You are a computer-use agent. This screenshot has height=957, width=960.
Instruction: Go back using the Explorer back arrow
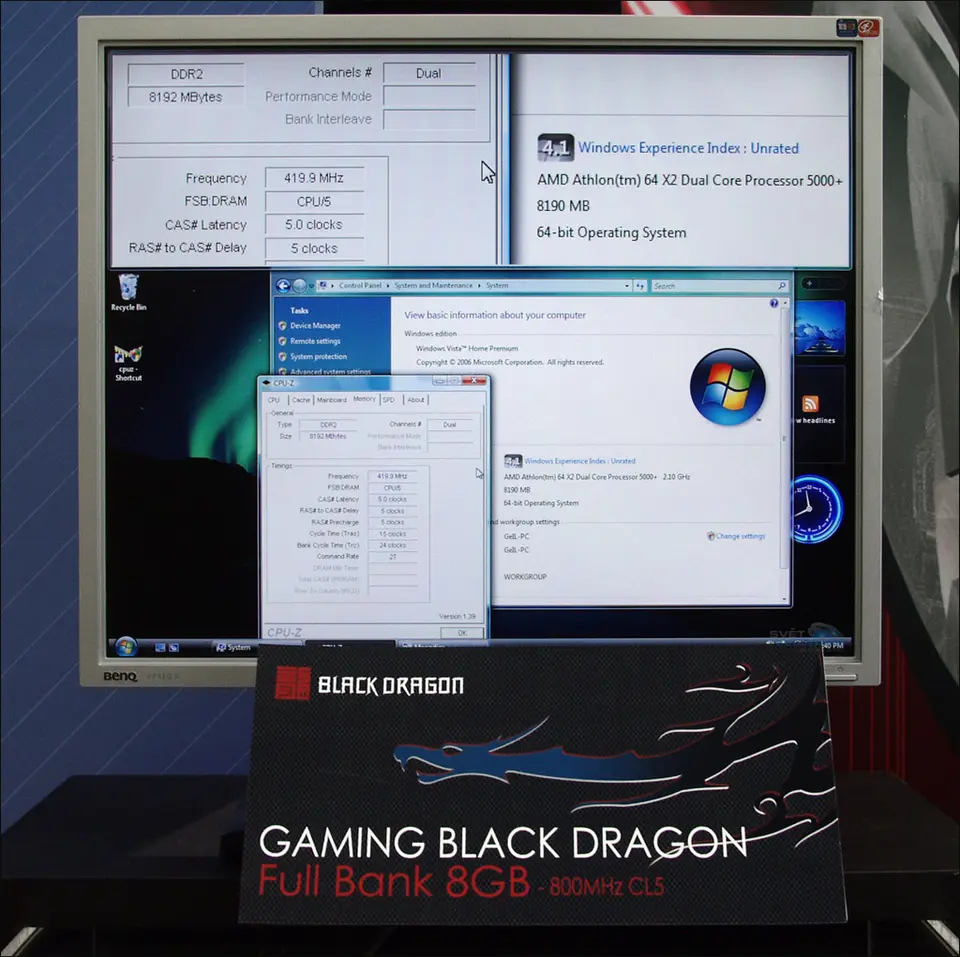(x=283, y=285)
